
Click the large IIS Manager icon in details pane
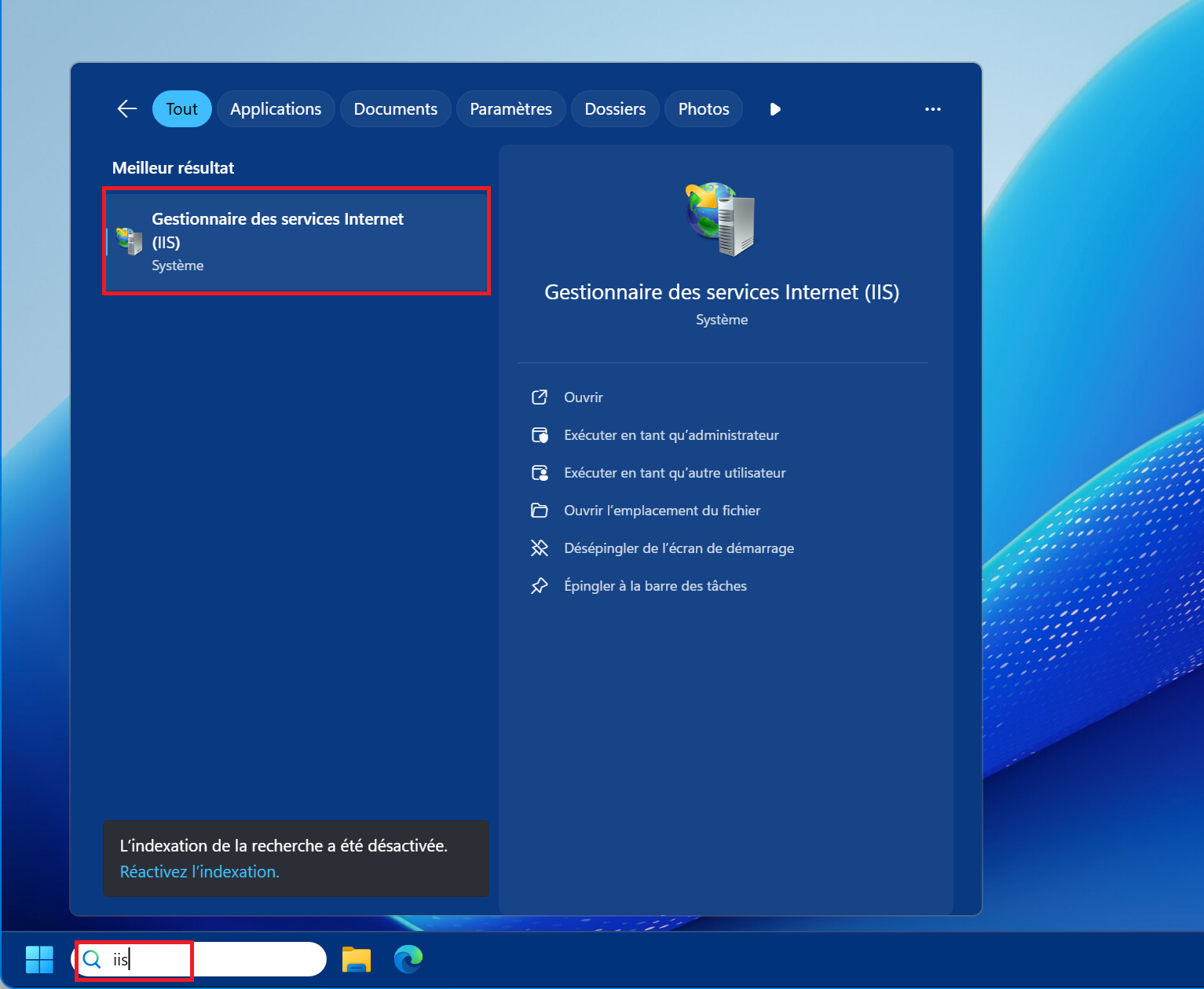[721, 219]
